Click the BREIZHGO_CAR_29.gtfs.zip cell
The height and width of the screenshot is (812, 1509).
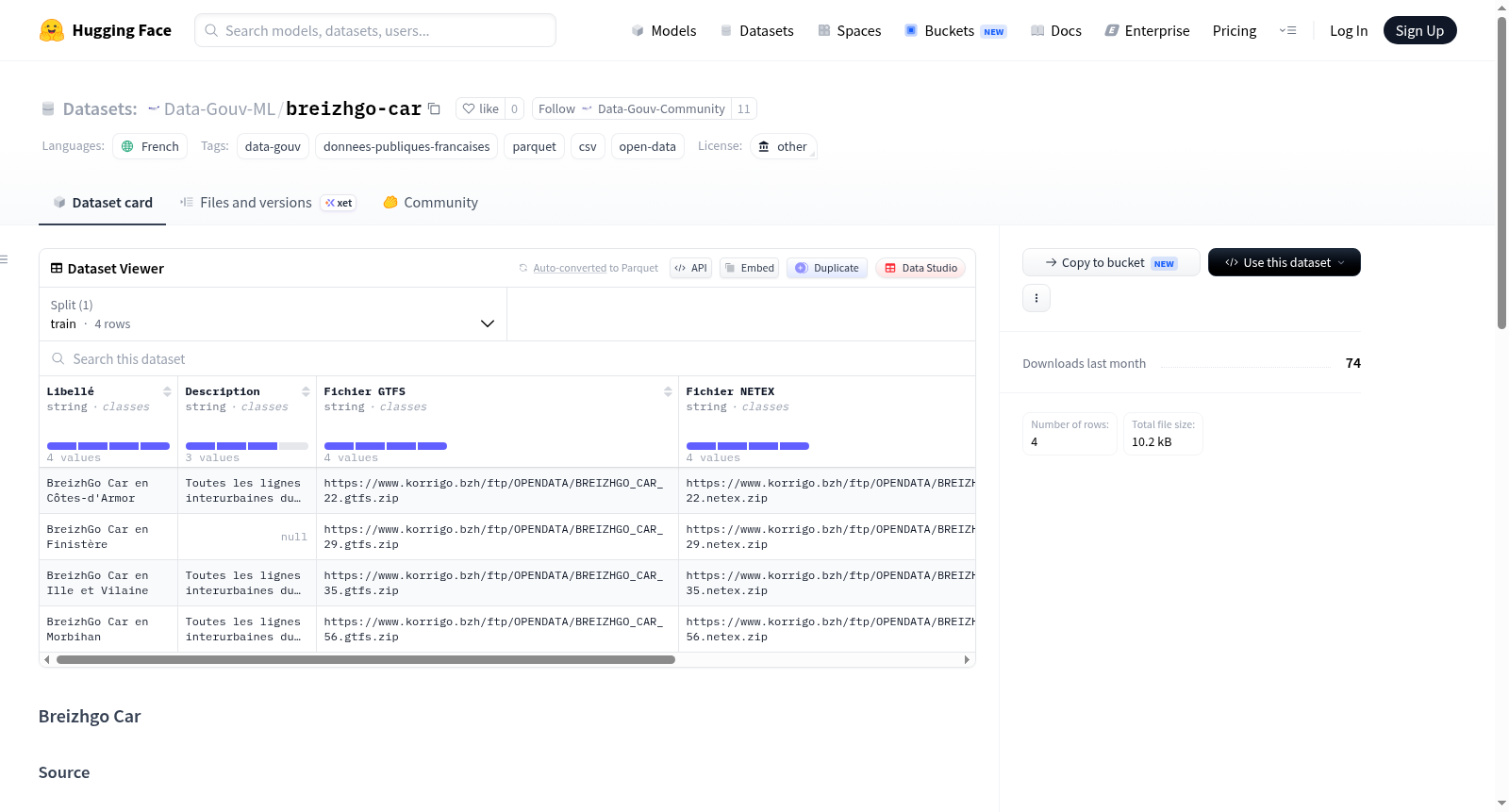click(x=497, y=537)
